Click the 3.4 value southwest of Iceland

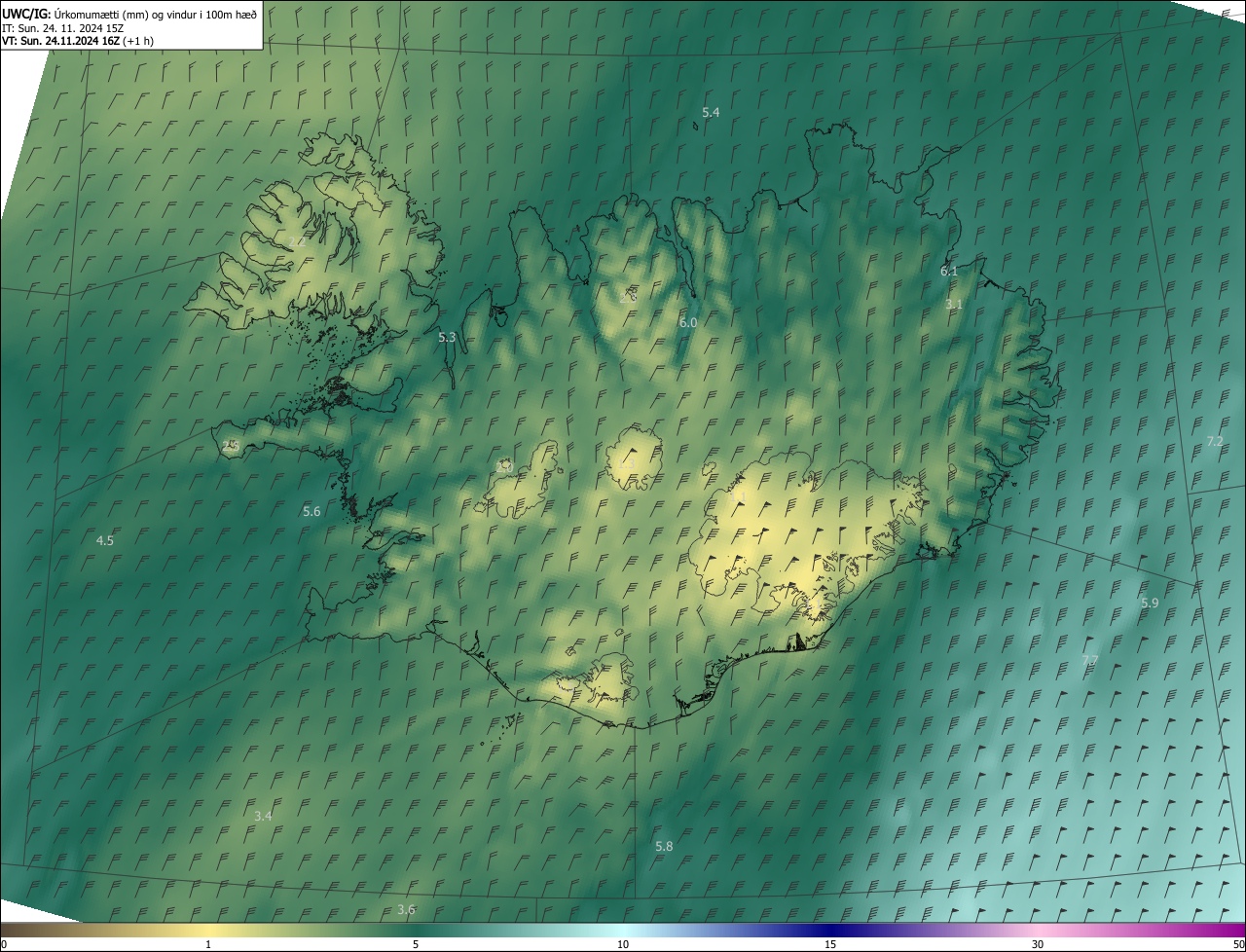point(263,817)
